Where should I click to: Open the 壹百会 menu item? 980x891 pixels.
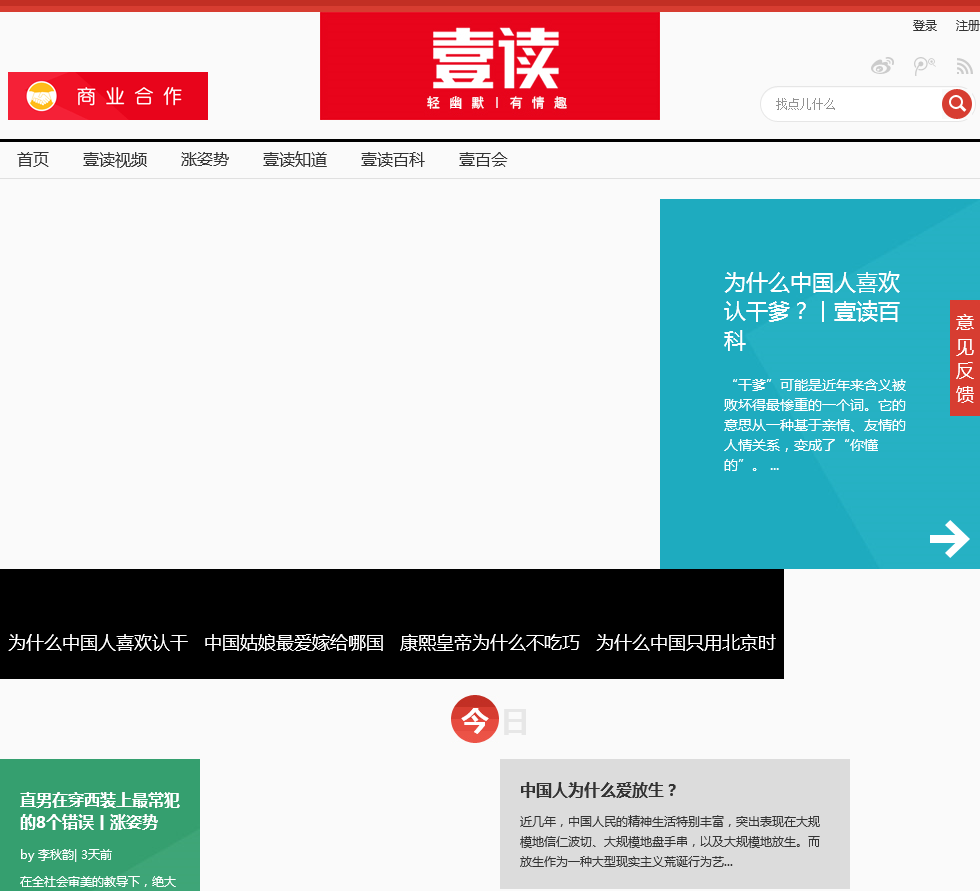(483, 160)
